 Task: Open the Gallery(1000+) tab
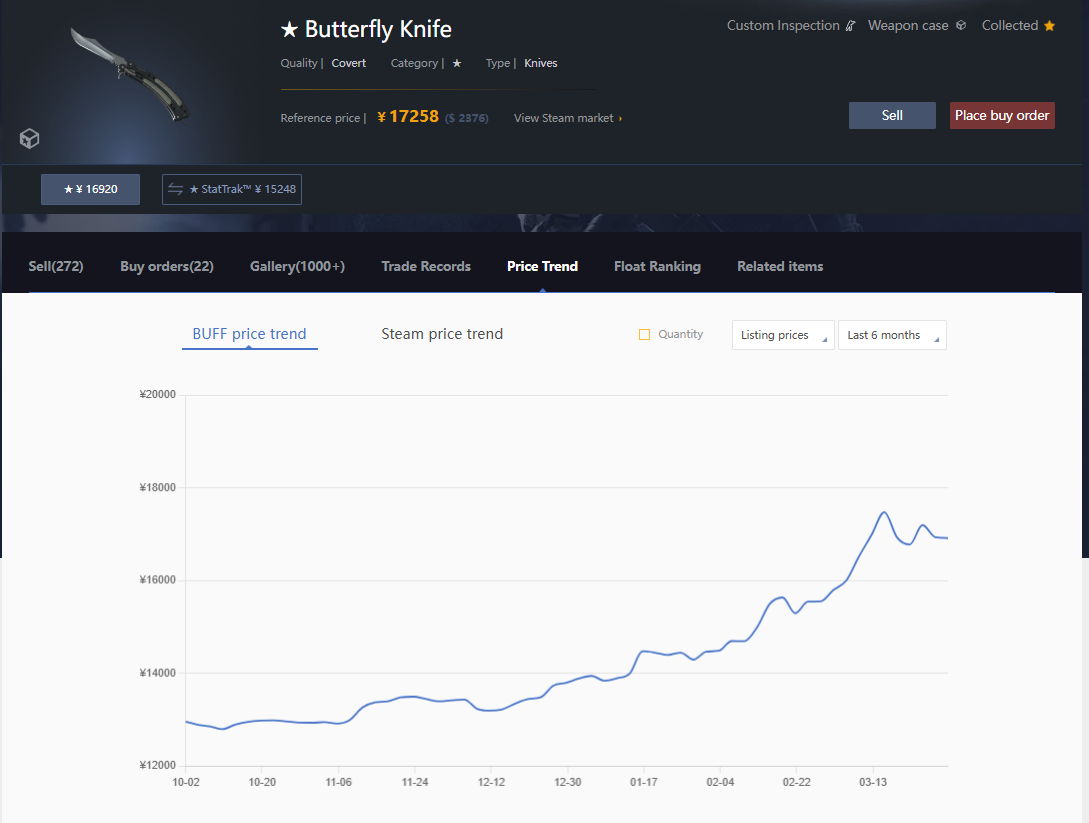pos(297,267)
